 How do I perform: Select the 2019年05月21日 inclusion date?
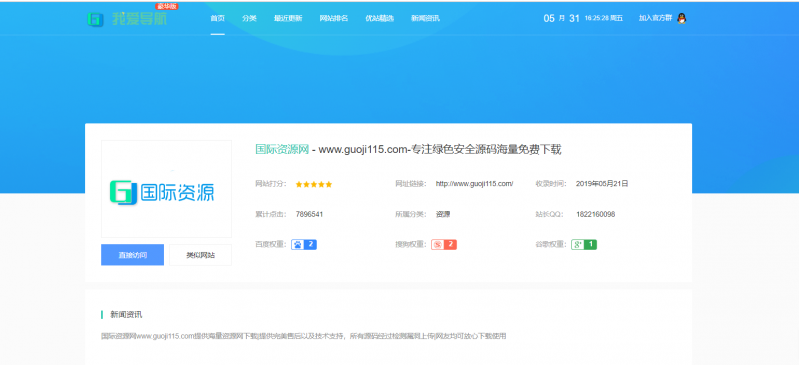coord(602,184)
